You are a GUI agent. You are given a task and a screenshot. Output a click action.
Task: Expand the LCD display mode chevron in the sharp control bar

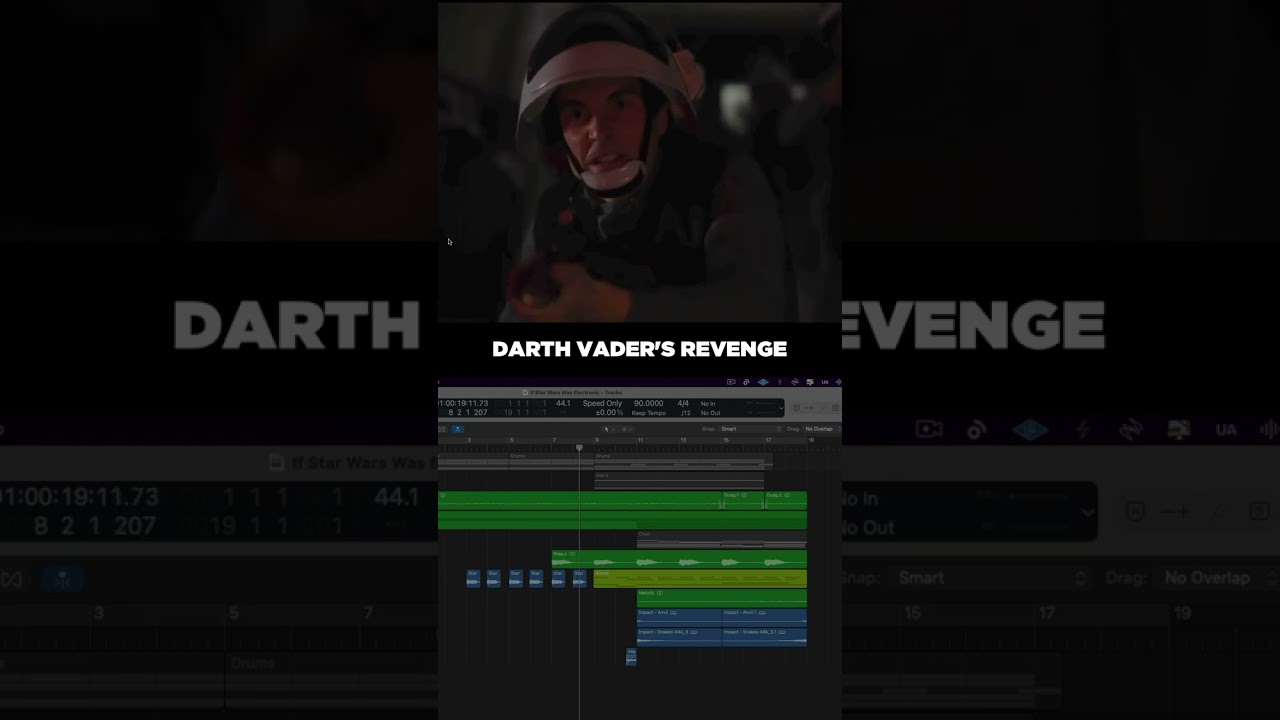point(781,408)
